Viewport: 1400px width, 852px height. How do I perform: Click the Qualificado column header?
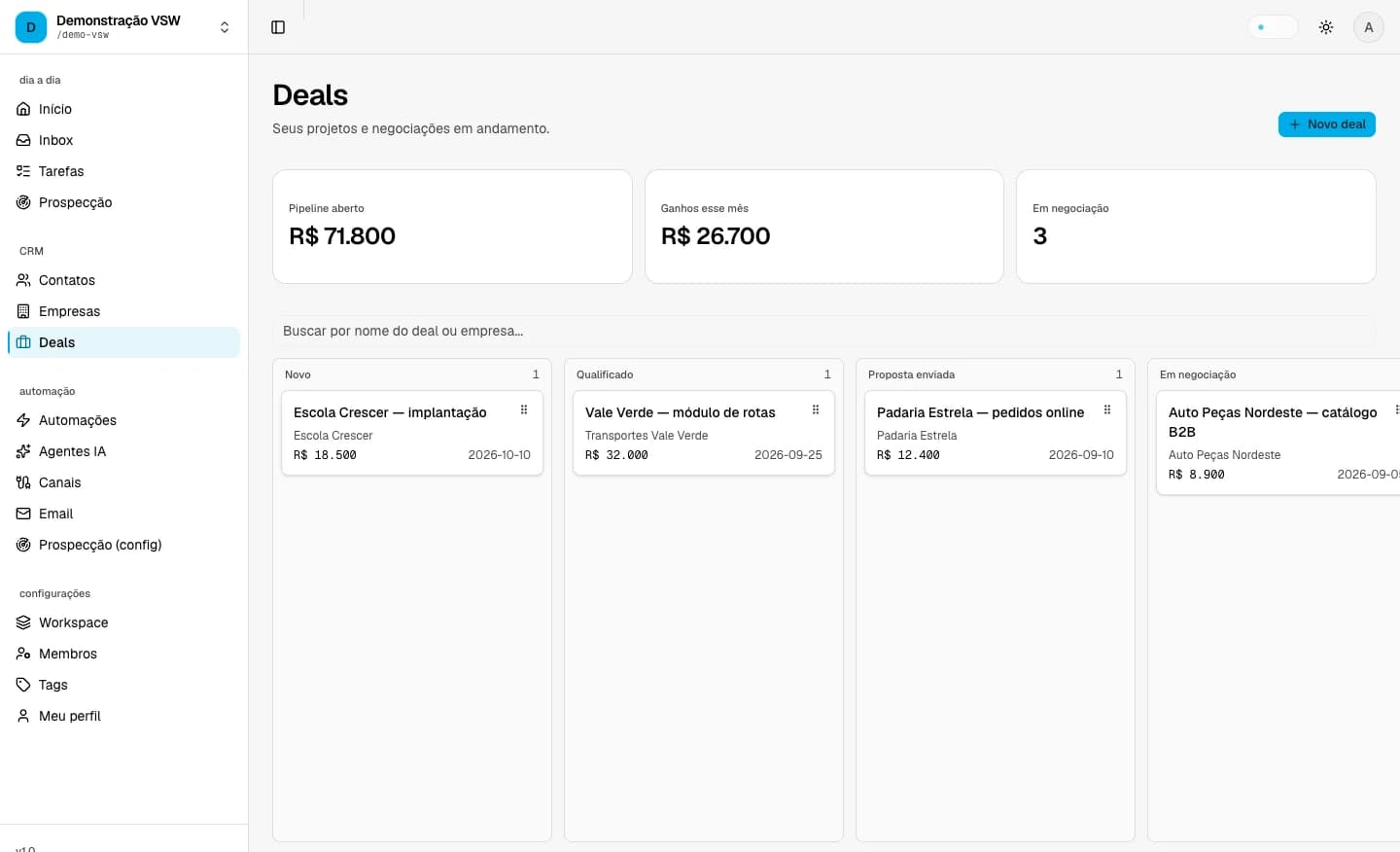click(x=704, y=374)
